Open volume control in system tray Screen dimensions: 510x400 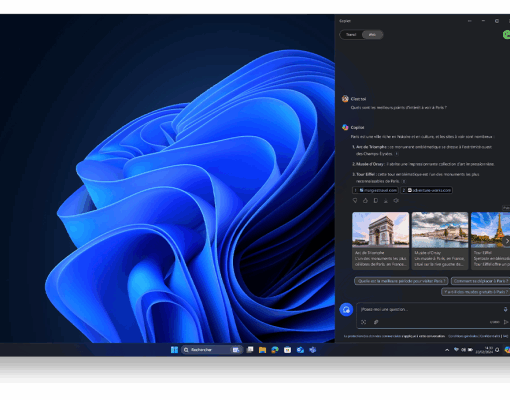coord(463,350)
